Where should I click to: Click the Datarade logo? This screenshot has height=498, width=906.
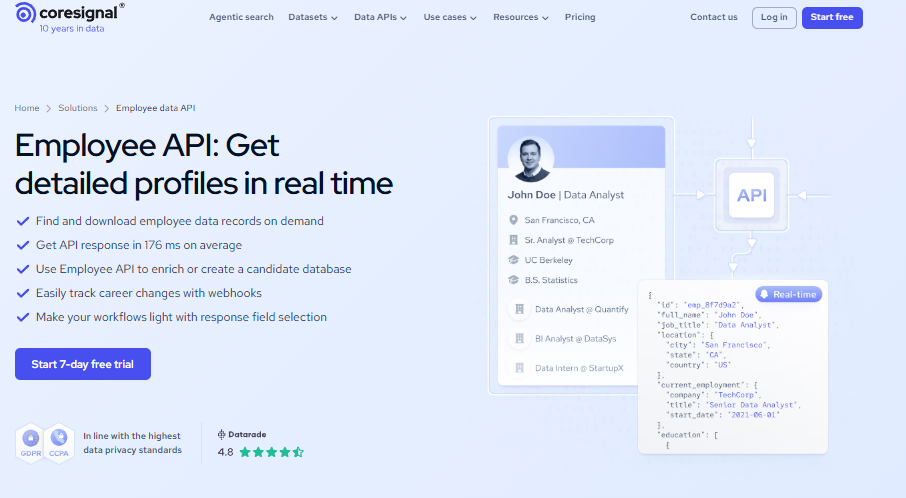coord(242,434)
